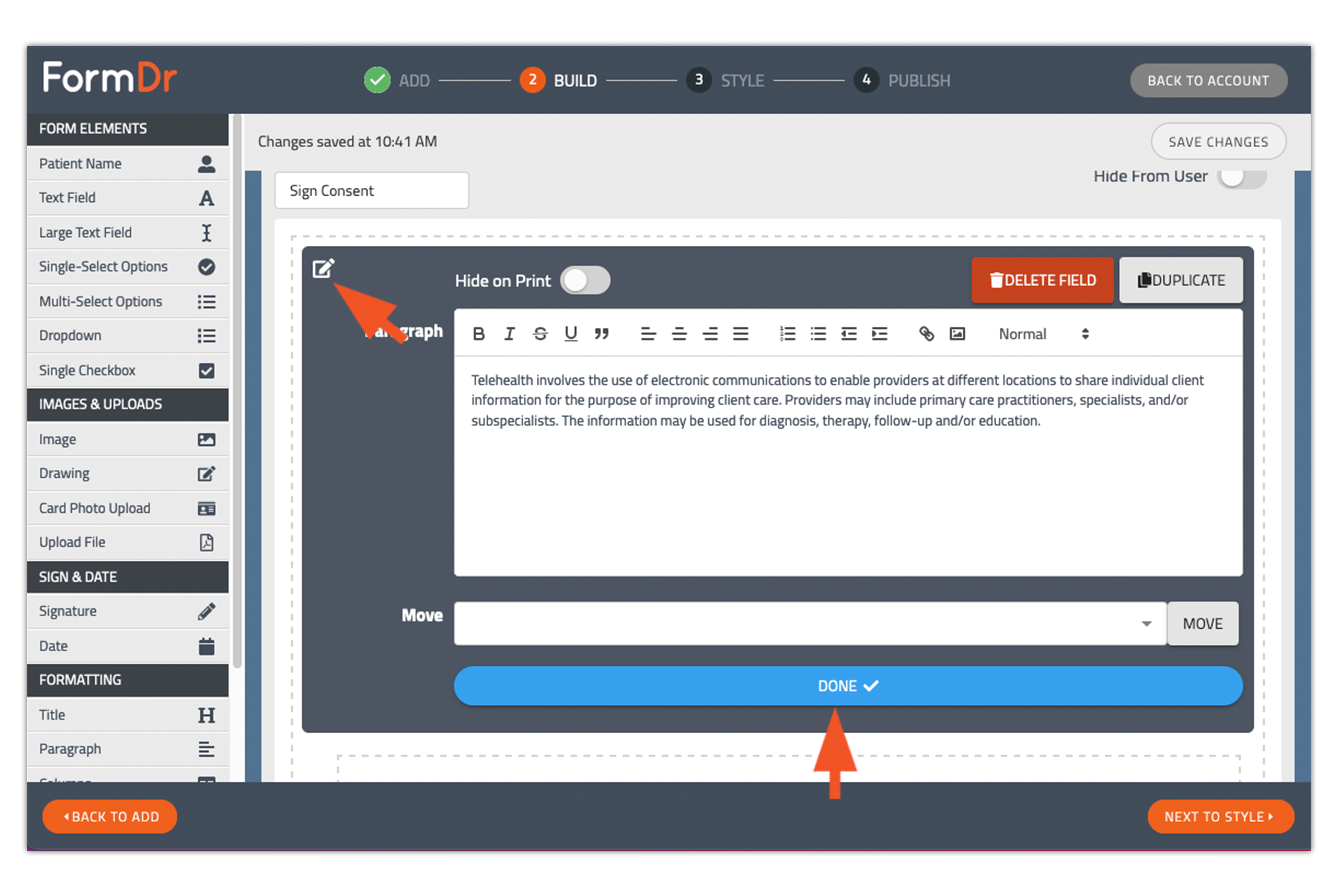Click NEXT TO STYLE
This screenshot has width=1323, height=887.
(1221, 817)
